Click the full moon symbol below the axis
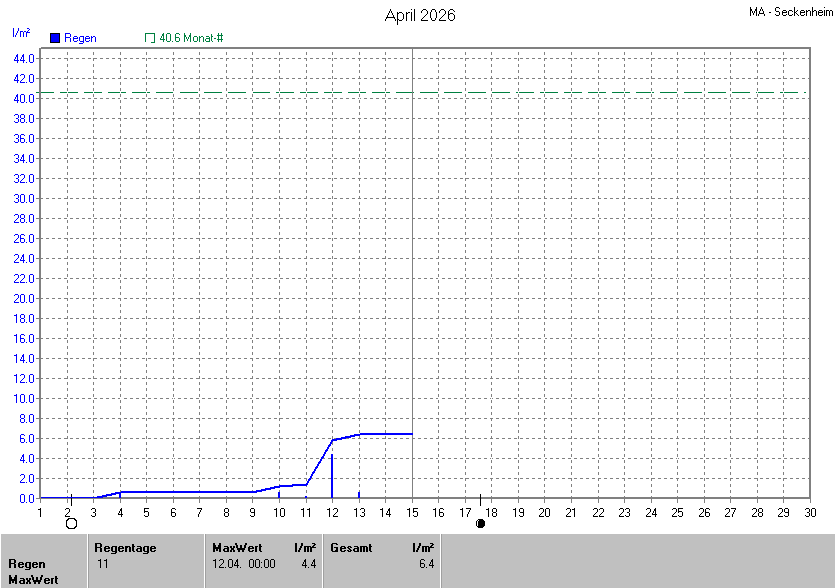Viewport: 835px width, 588px height. click(71, 523)
